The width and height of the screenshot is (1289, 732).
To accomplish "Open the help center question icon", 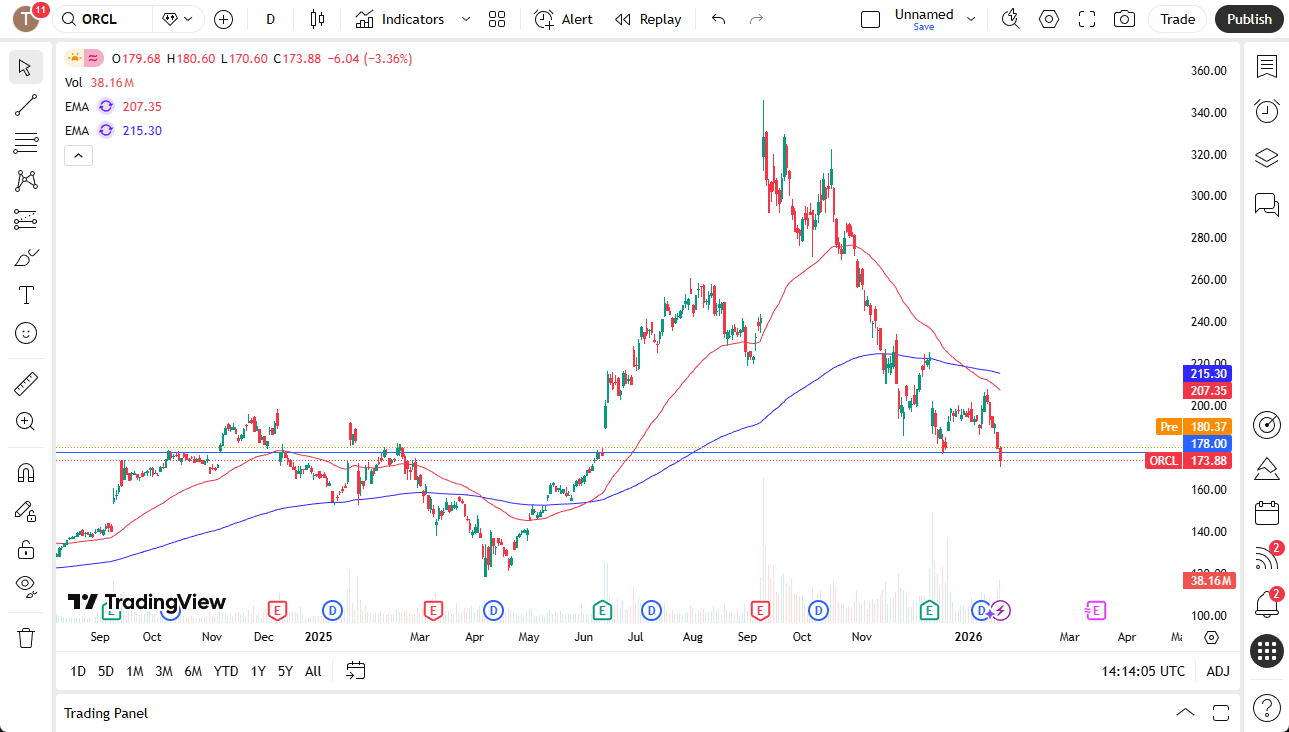I will pos(1267,707).
